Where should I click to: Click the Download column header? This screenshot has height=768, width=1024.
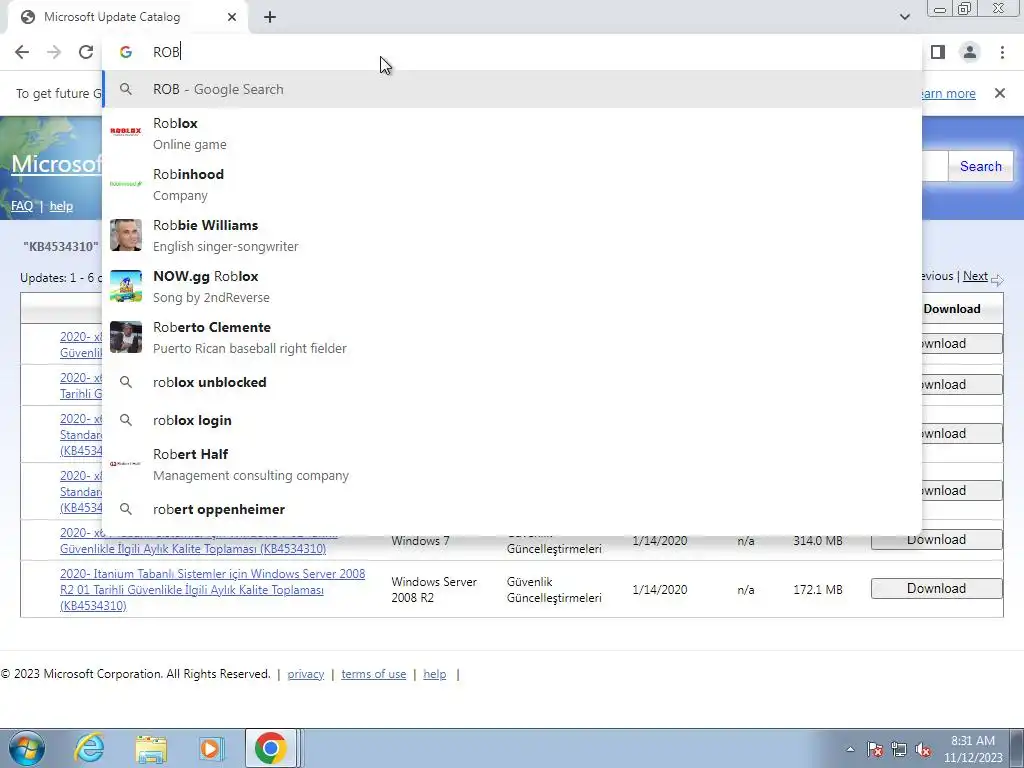click(x=952, y=308)
